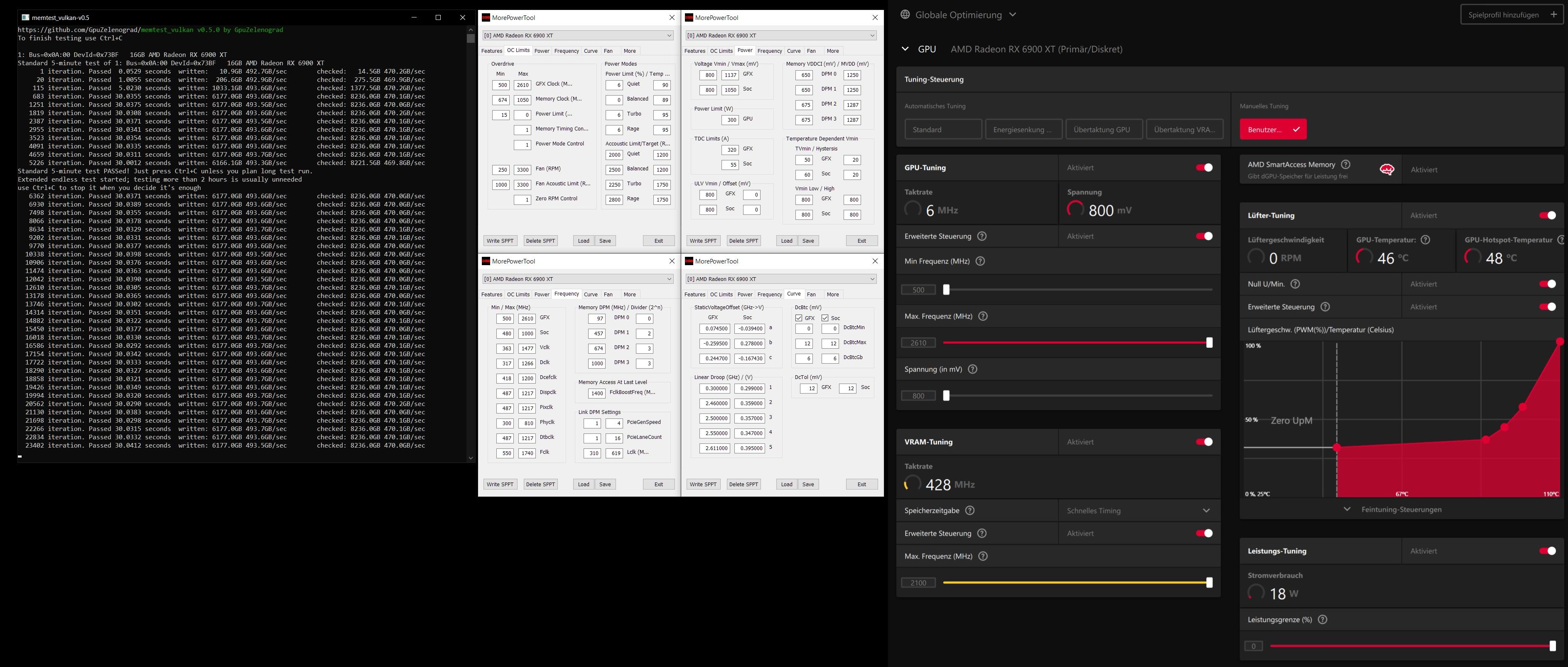Uncheck the GFX checkbox under DcBtc
Viewport: 1568px width, 667px height.
pos(799,318)
